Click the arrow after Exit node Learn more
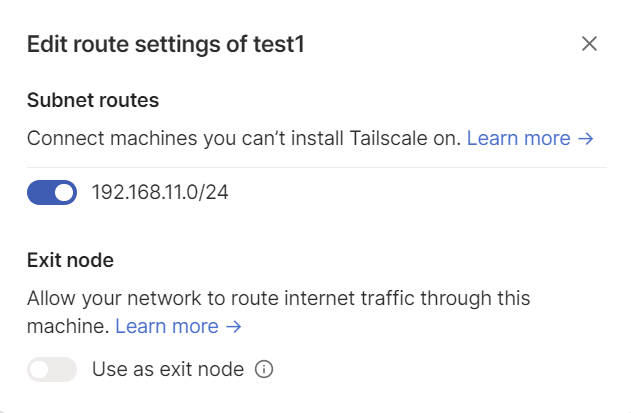This screenshot has height=413, width=631. pyautogui.click(x=234, y=326)
